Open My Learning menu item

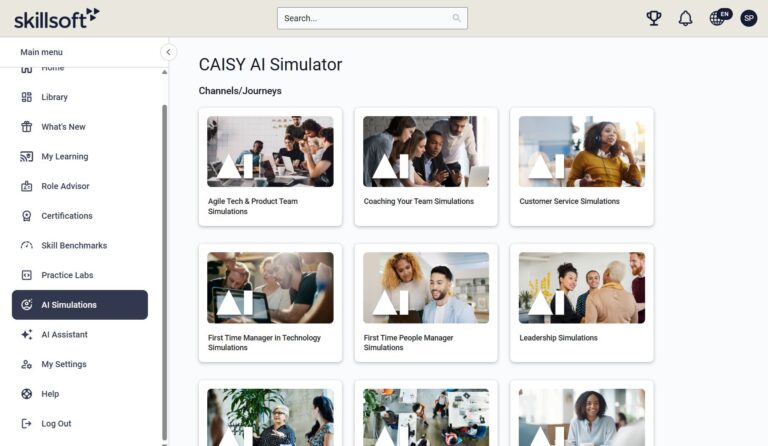[x=65, y=157]
